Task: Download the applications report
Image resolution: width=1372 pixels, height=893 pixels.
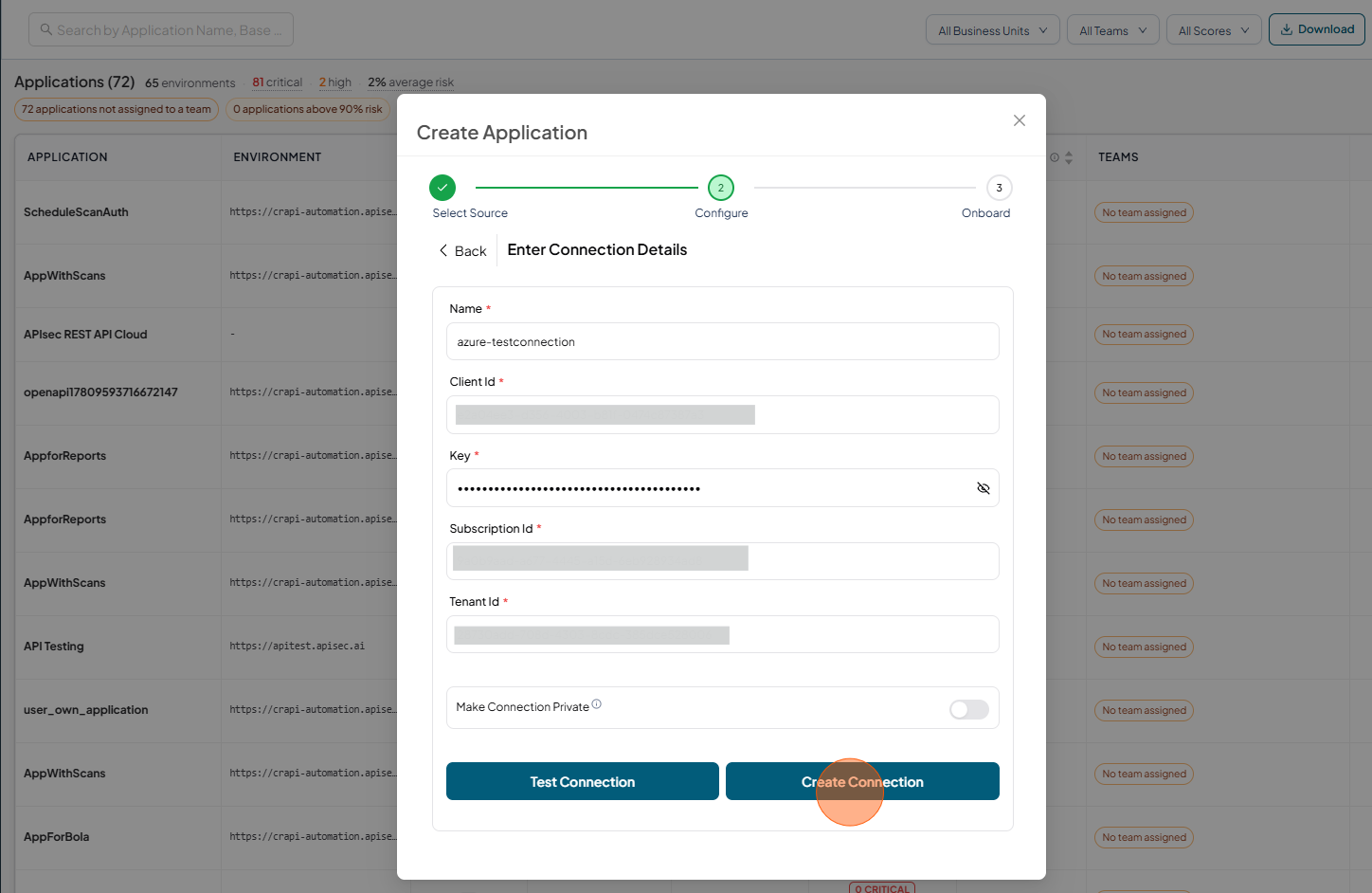Action: (x=1317, y=29)
